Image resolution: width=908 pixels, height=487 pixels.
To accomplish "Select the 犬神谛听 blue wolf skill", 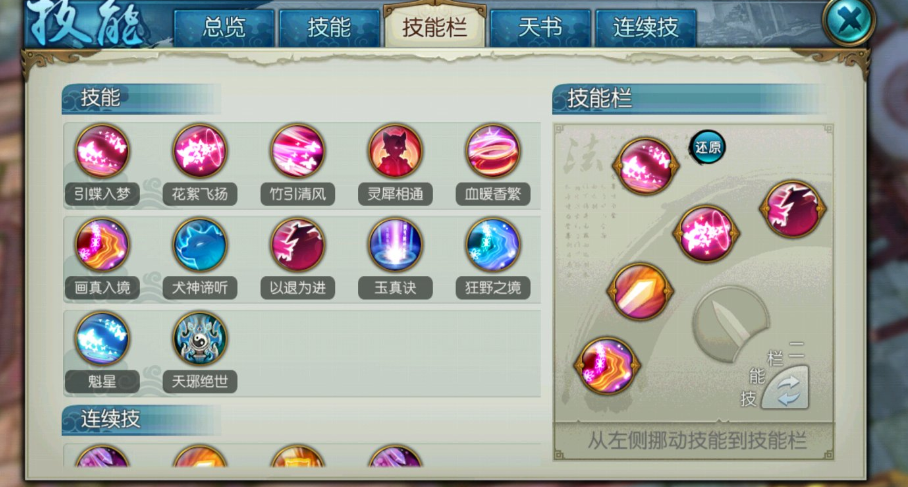I will pyautogui.click(x=200, y=245).
